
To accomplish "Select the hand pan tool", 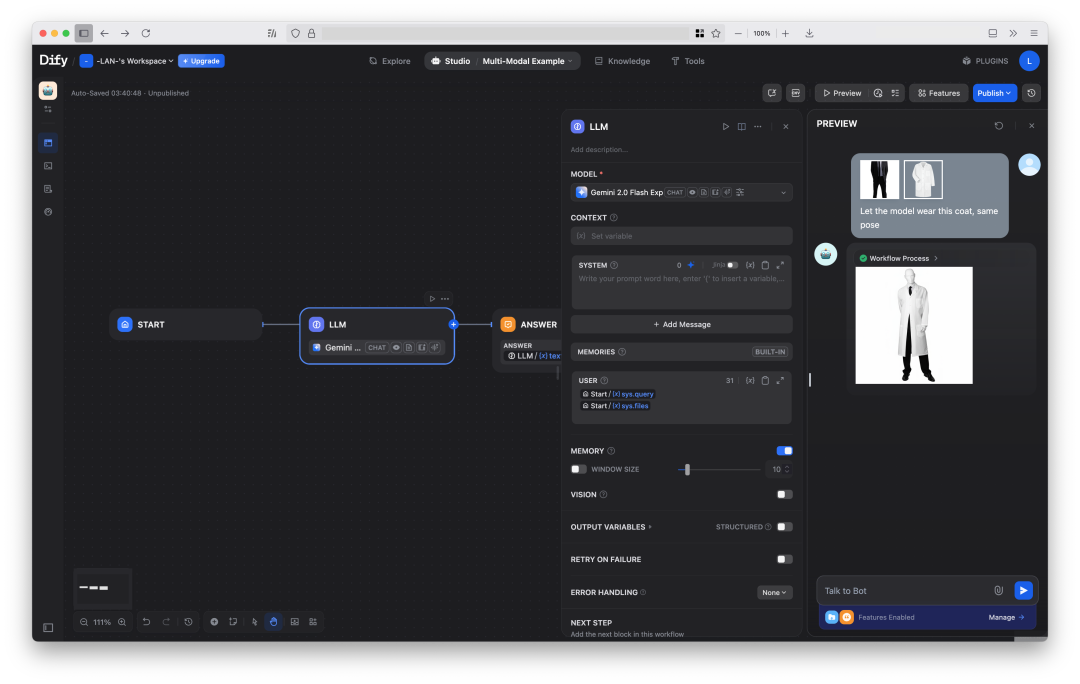I will click(273, 622).
